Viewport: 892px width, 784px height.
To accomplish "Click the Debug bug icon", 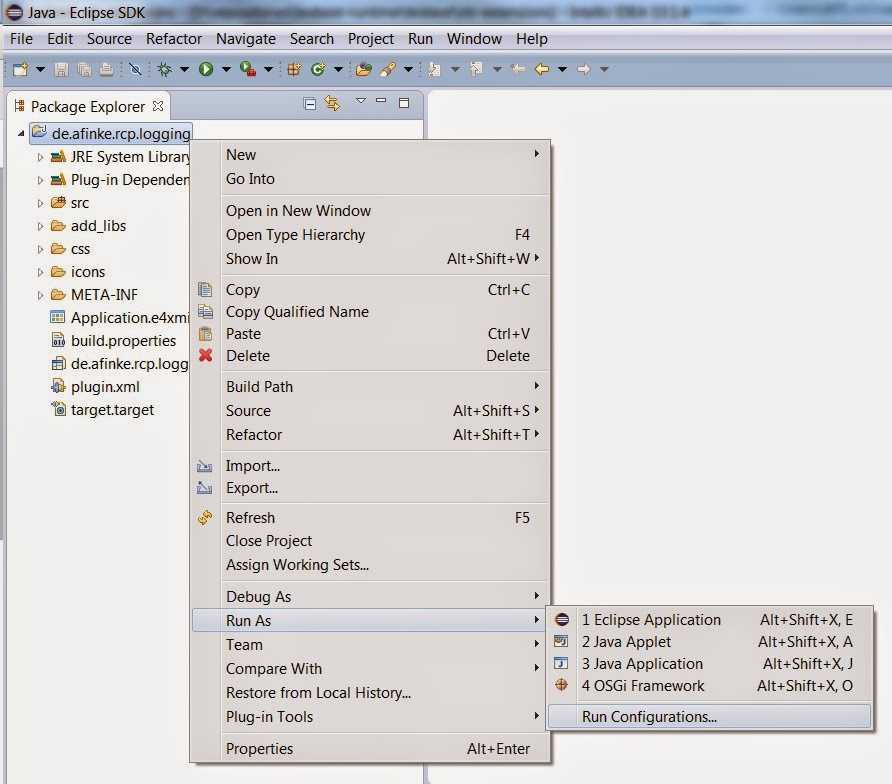I will pyautogui.click(x=164, y=69).
